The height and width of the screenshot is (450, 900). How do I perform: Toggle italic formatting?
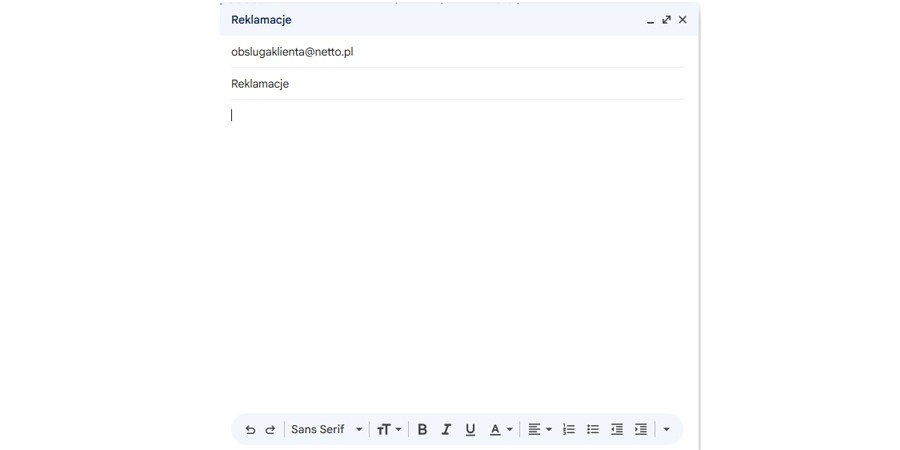click(x=446, y=429)
